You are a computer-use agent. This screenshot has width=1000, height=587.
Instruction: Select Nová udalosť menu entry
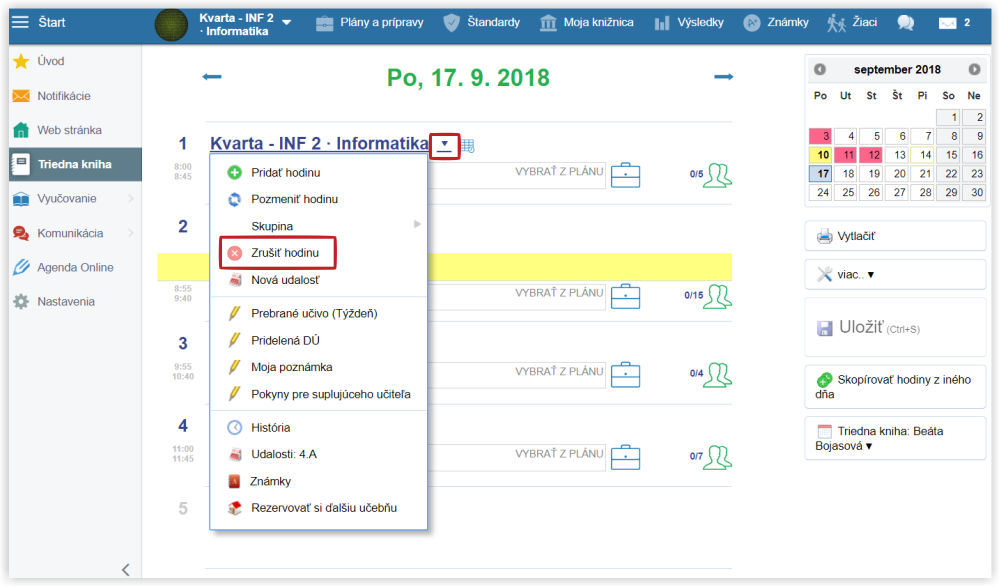pyautogui.click(x=319, y=279)
